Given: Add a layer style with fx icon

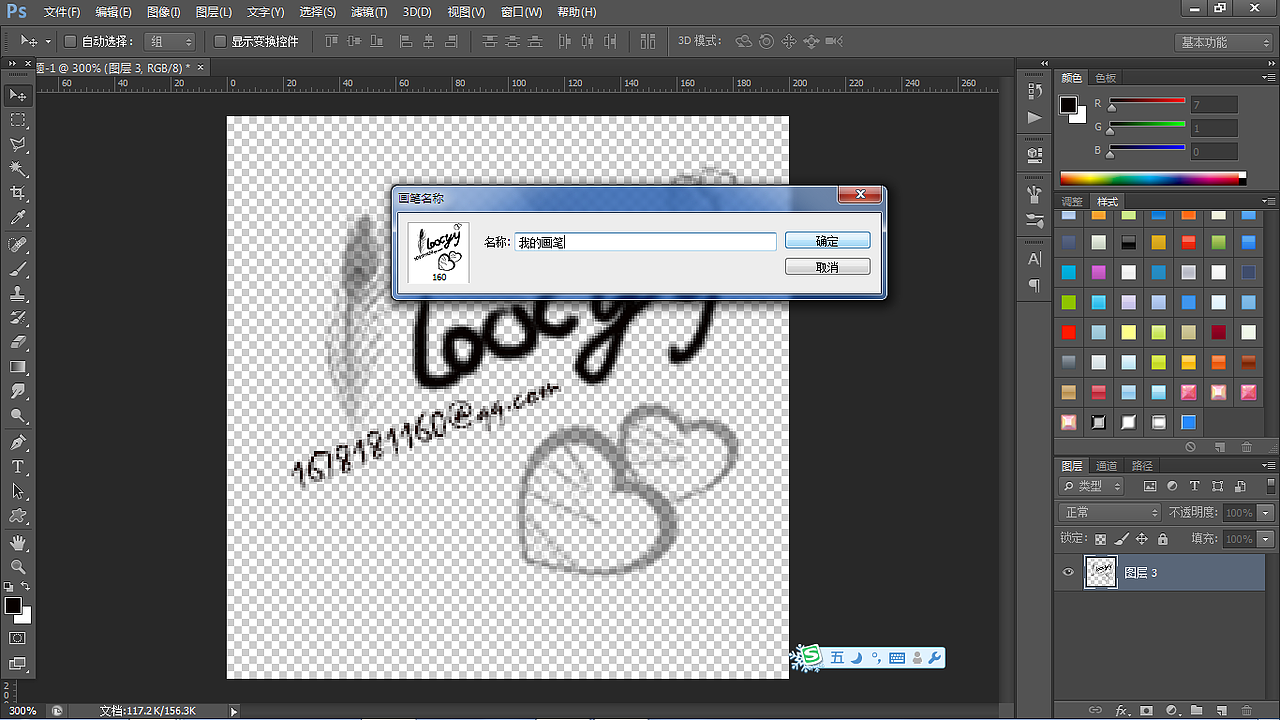Looking at the screenshot, I should pos(1121,710).
